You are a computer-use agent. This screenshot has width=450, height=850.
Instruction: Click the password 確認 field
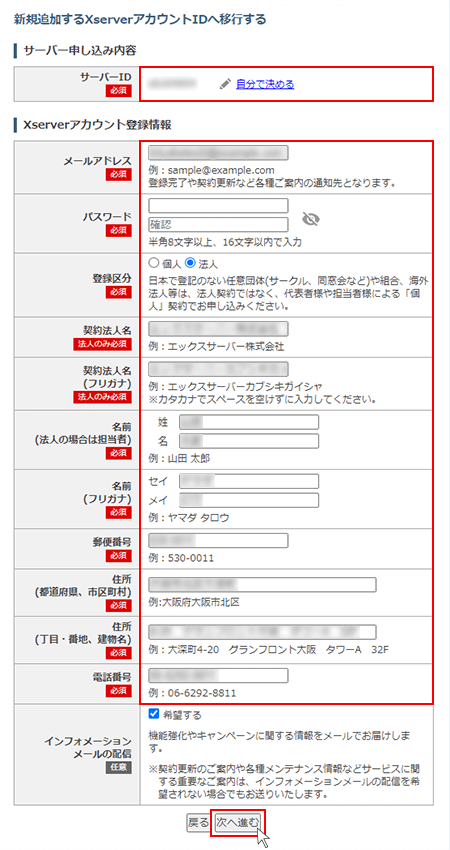pyautogui.click(x=218, y=224)
